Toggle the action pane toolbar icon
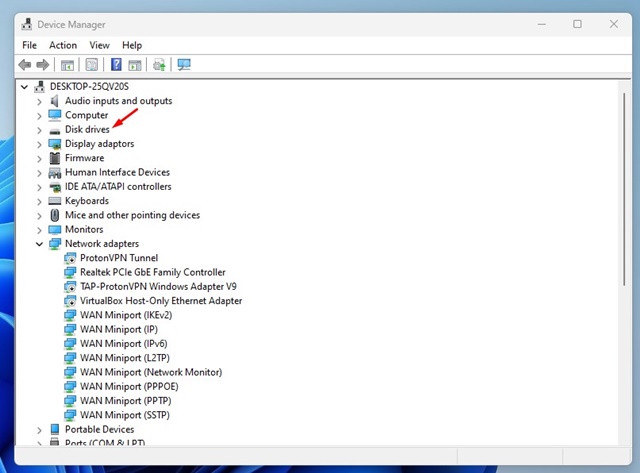 [135, 64]
